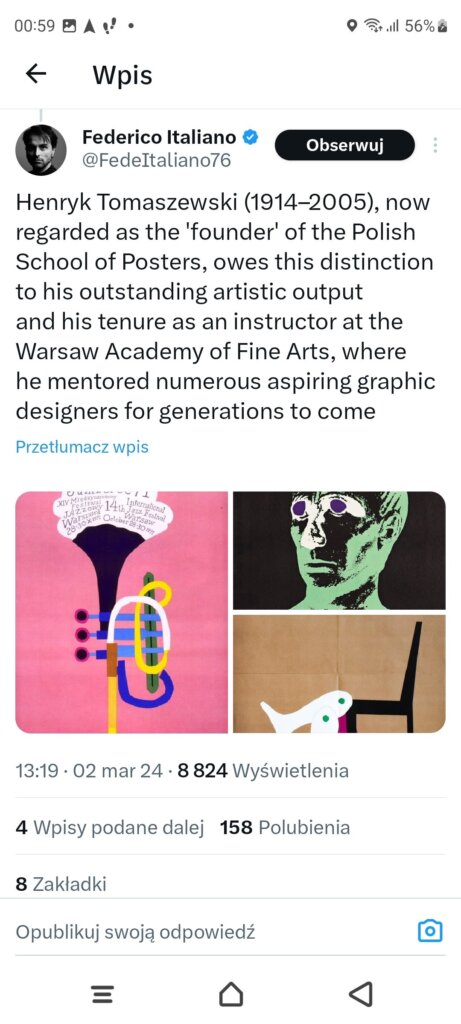Tap the 8 824 Wyświetlenia view count

point(263,771)
